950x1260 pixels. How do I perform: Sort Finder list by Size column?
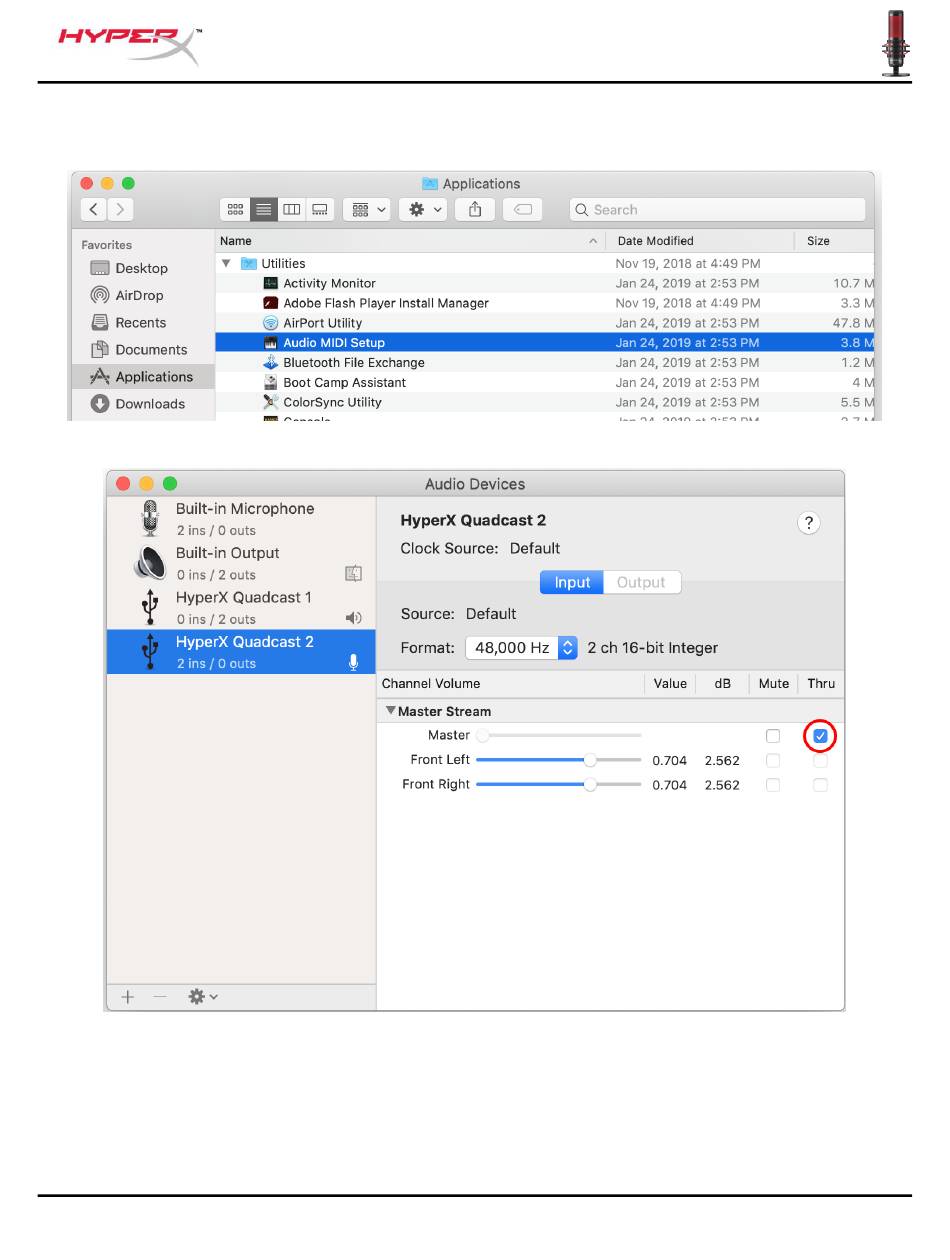pos(835,241)
